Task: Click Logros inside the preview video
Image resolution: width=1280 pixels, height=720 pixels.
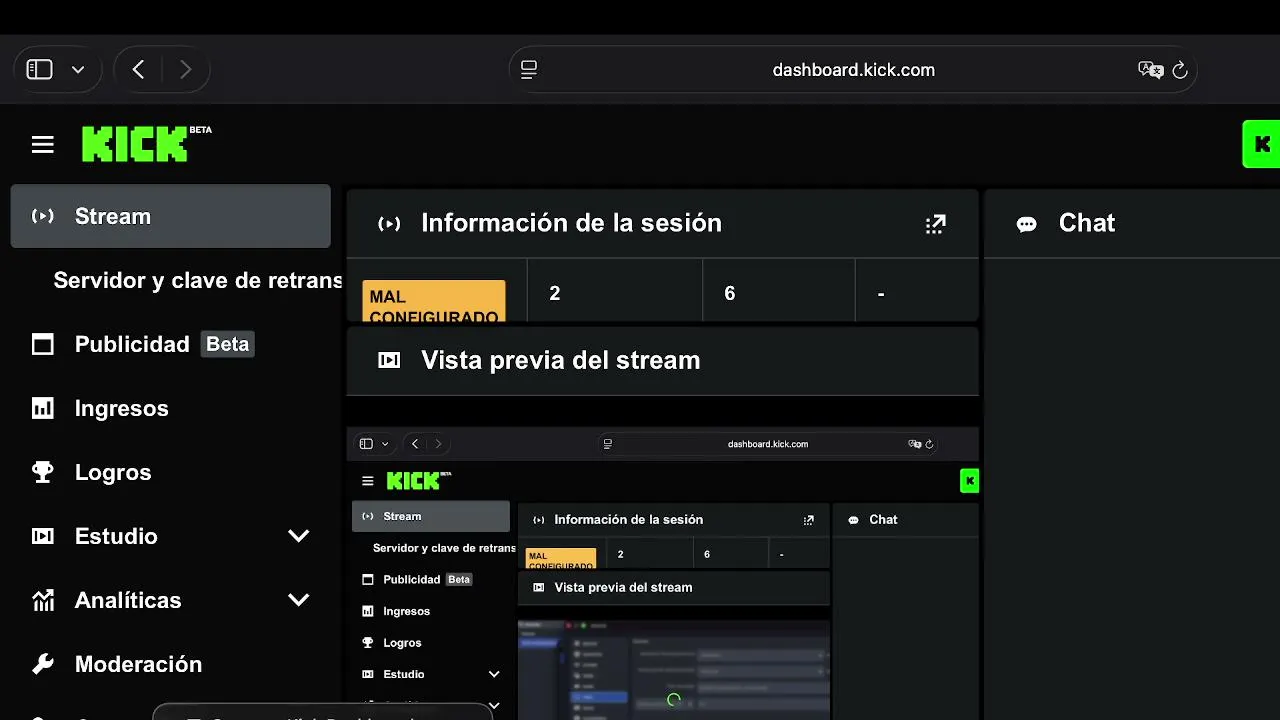Action: click(x=402, y=643)
